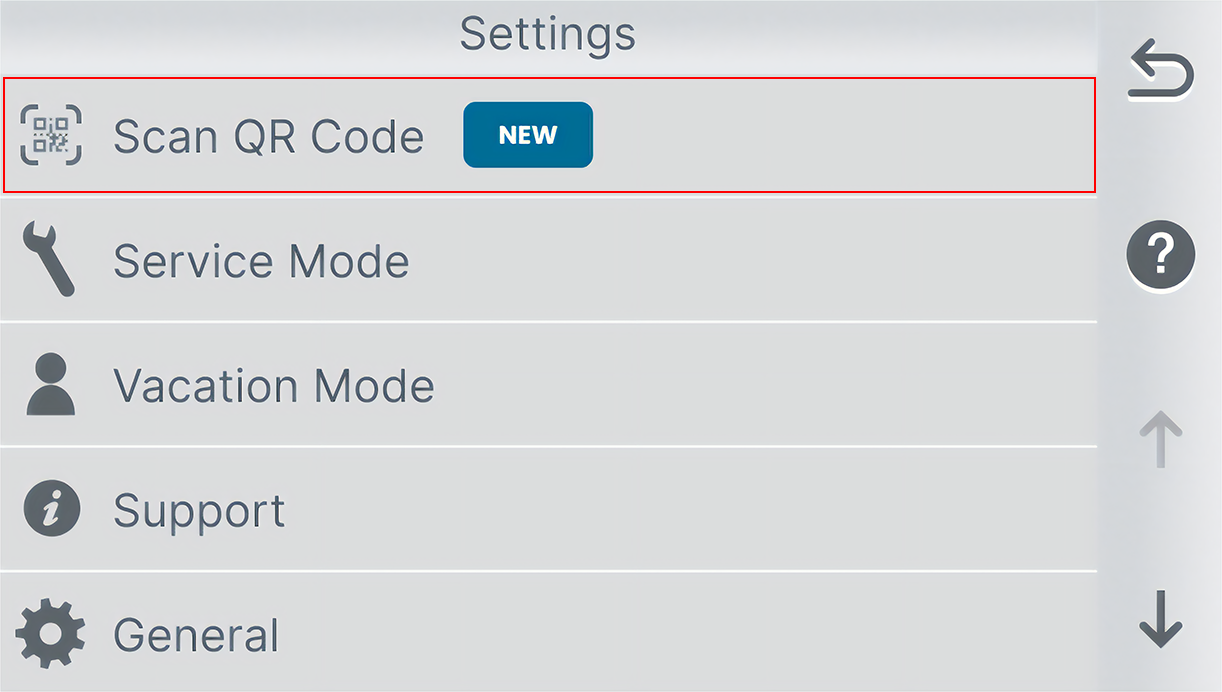Viewport: 1222px width, 692px height.
Task: Open the Scan QR Code text label
Action: click(268, 136)
